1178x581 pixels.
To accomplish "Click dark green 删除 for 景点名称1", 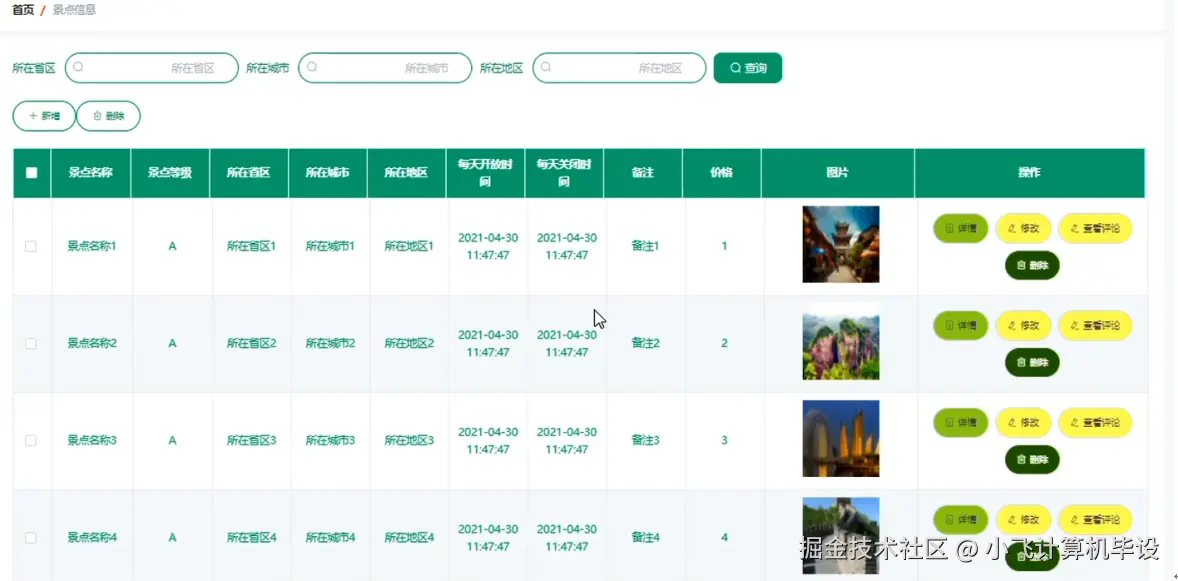I will click(x=1032, y=265).
